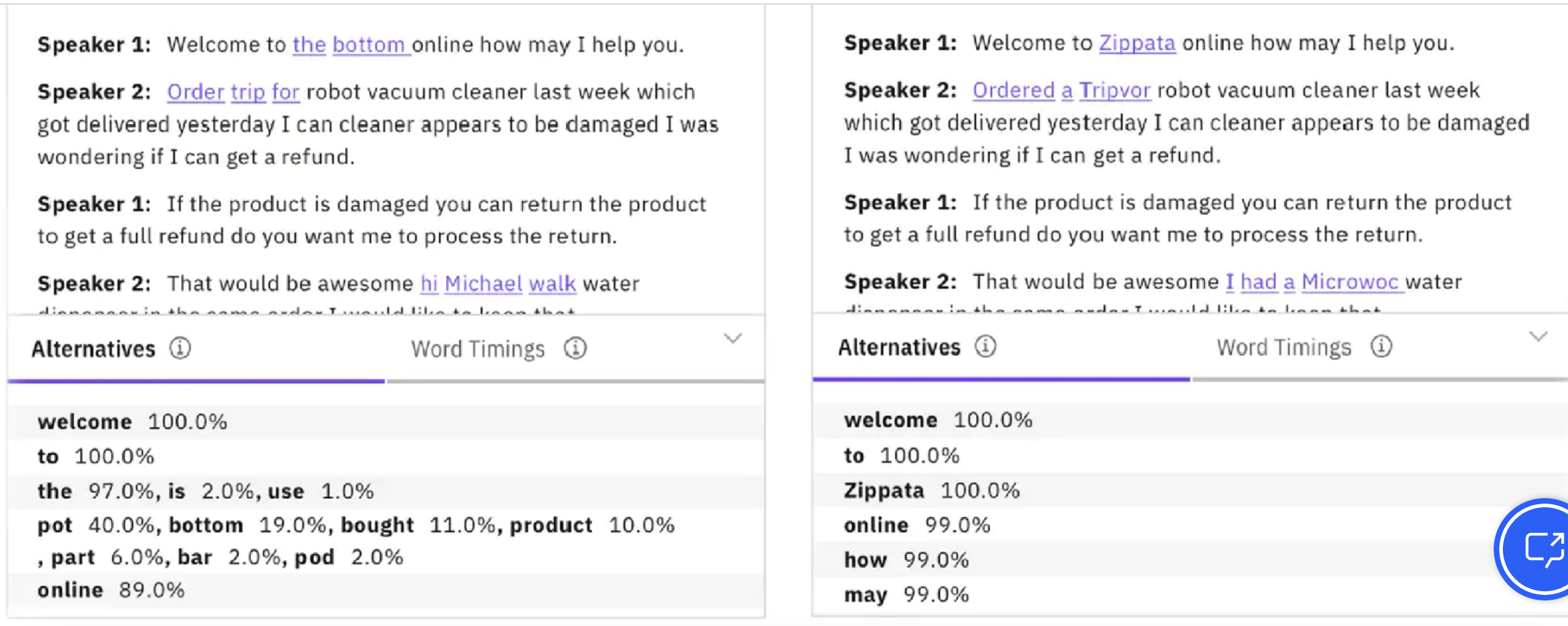Click underlined word "Ordered" in right transcript
Image resolution: width=1568 pixels, height=626 pixels.
pos(1013,90)
